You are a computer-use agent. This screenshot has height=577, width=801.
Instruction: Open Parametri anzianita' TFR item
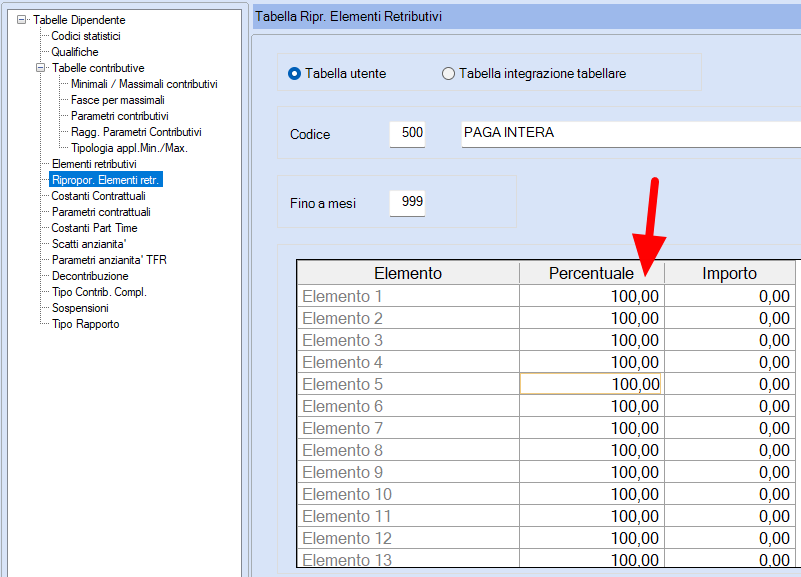click(x=109, y=260)
